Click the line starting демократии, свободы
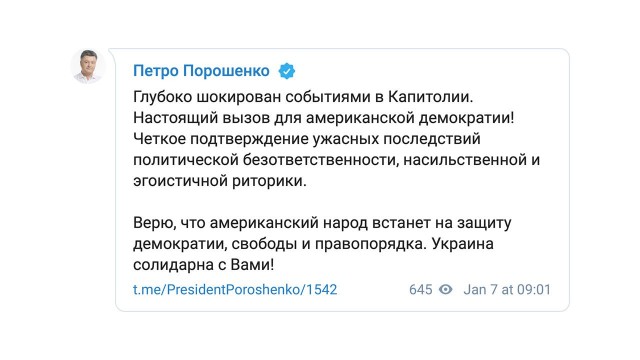Image resolution: width=640 pixels, height=360 pixels. click(x=313, y=244)
